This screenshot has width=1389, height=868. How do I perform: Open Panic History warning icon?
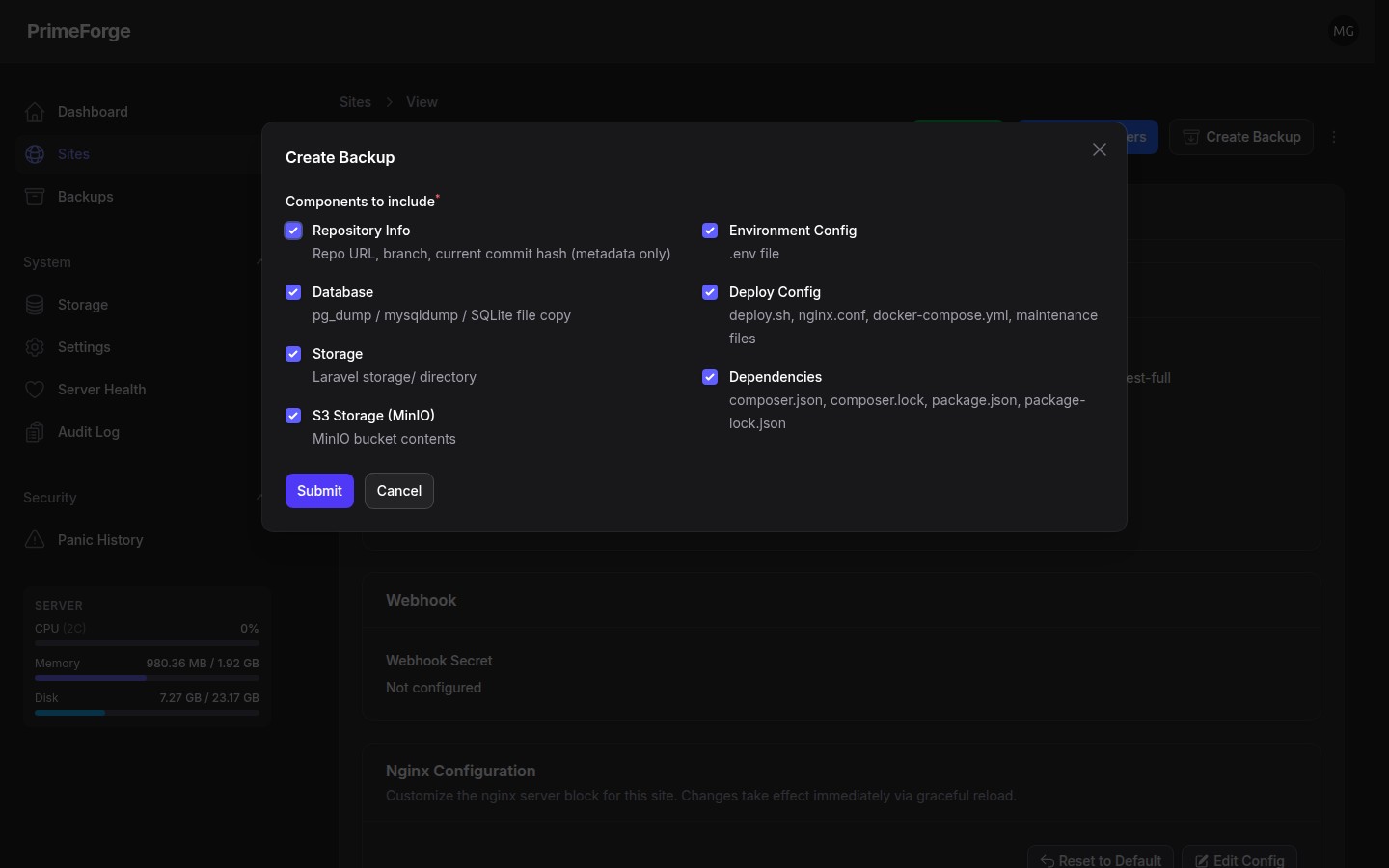pos(35,540)
